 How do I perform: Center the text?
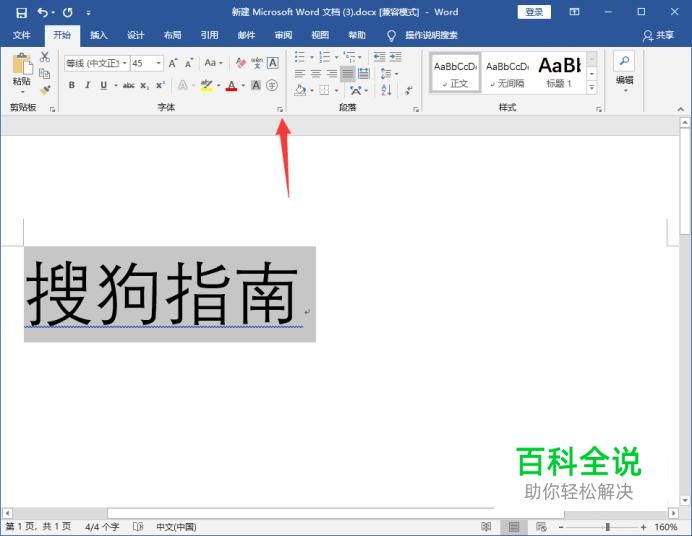pyautogui.click(x=316, y=74)
